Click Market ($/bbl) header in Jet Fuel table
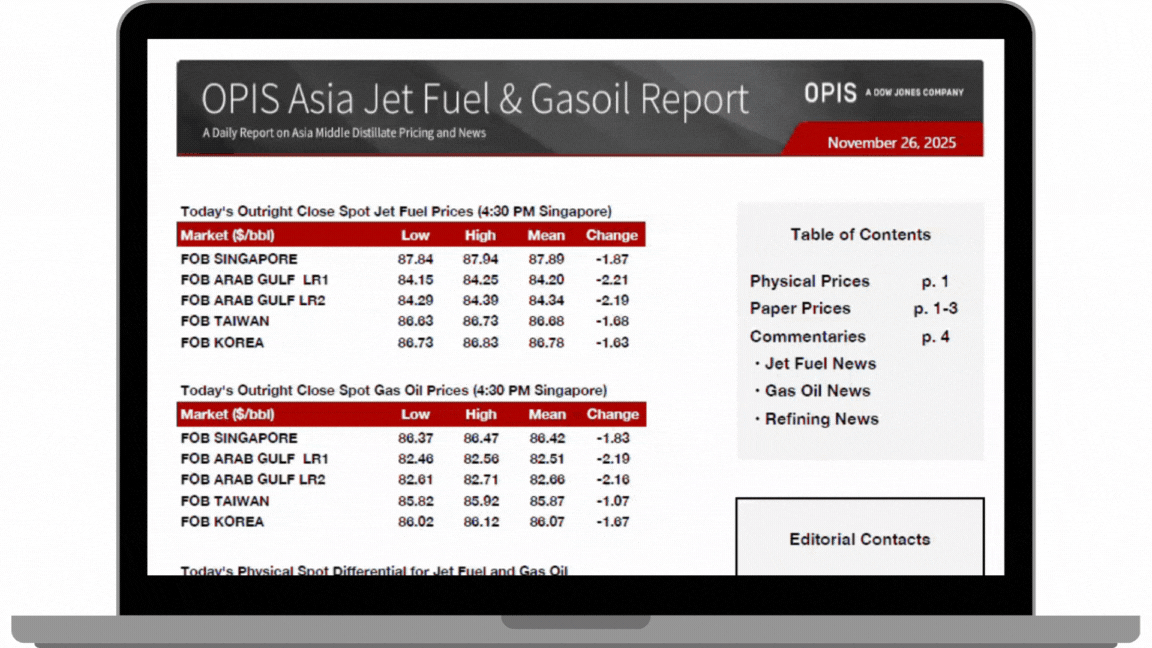Image resolution: width=1152 pixels, height=648 pixels. [x=227, y=236]
